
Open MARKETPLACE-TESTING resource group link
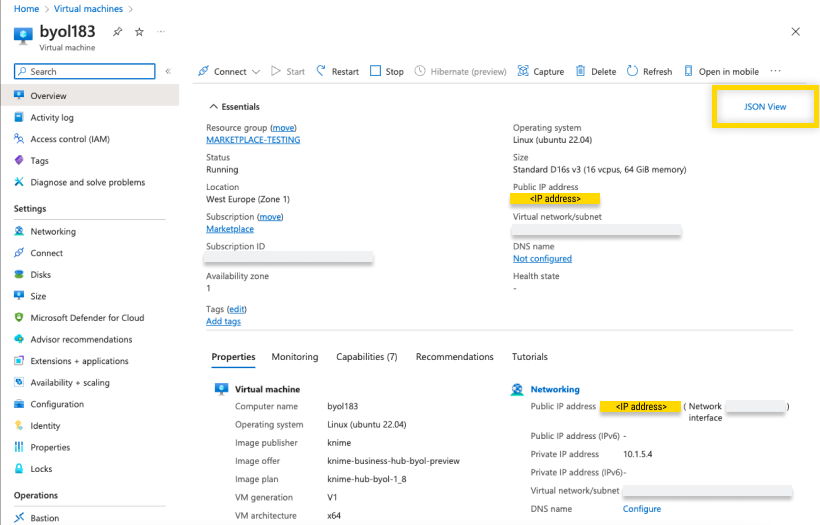253,140
